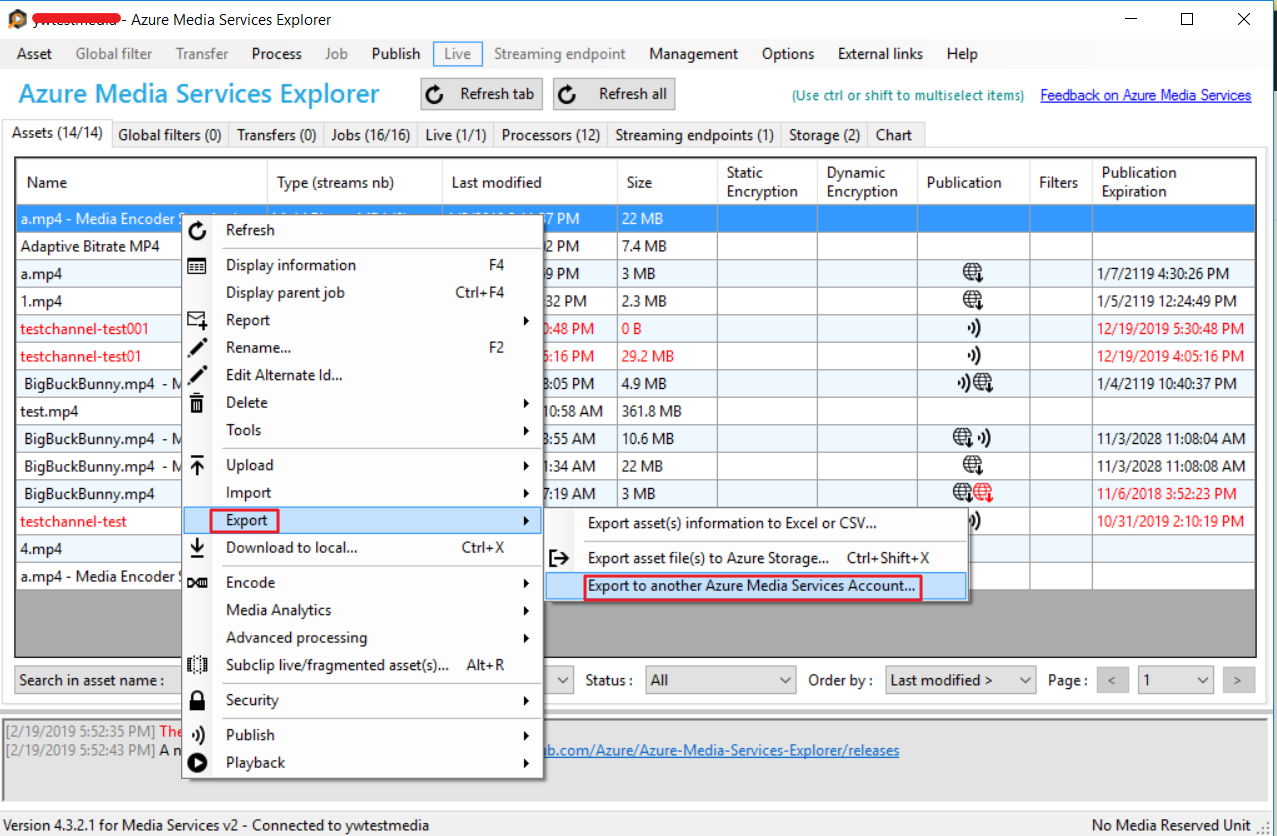Switch to the Streaming endpoints tab

click(x=694, y=135)
